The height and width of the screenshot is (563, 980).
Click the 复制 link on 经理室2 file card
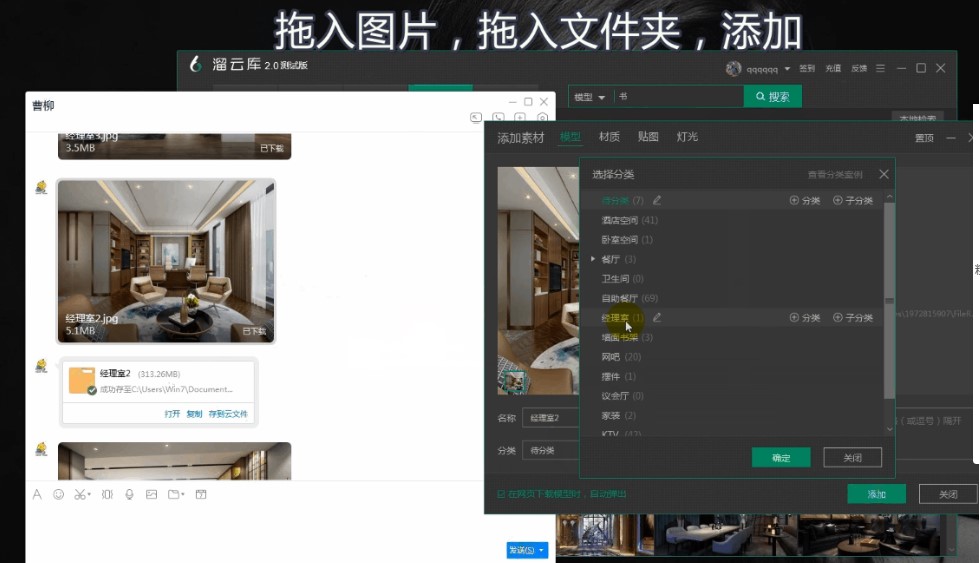(194, 414)
